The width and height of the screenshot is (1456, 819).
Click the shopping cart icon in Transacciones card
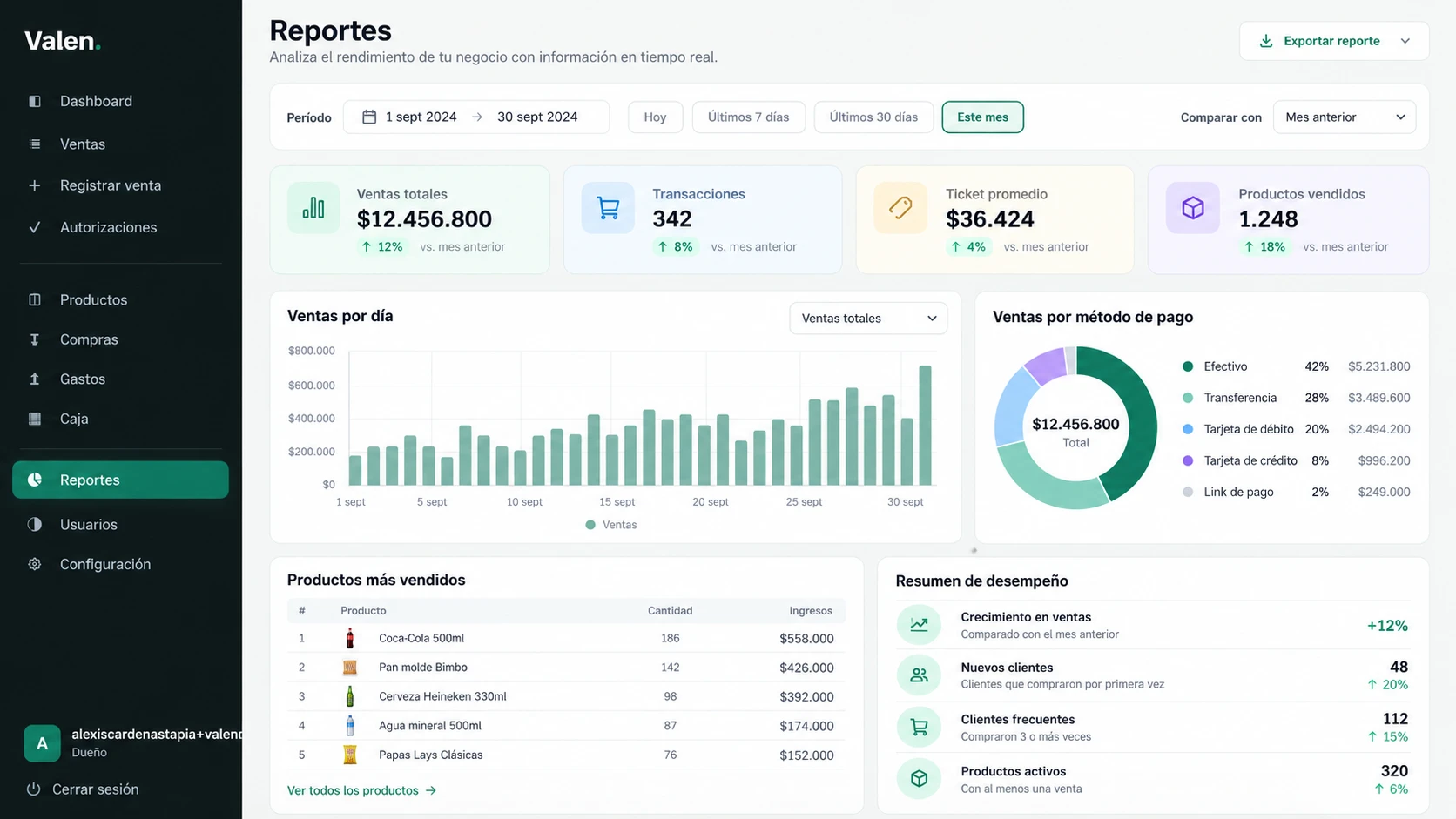(x=608, y=208)
